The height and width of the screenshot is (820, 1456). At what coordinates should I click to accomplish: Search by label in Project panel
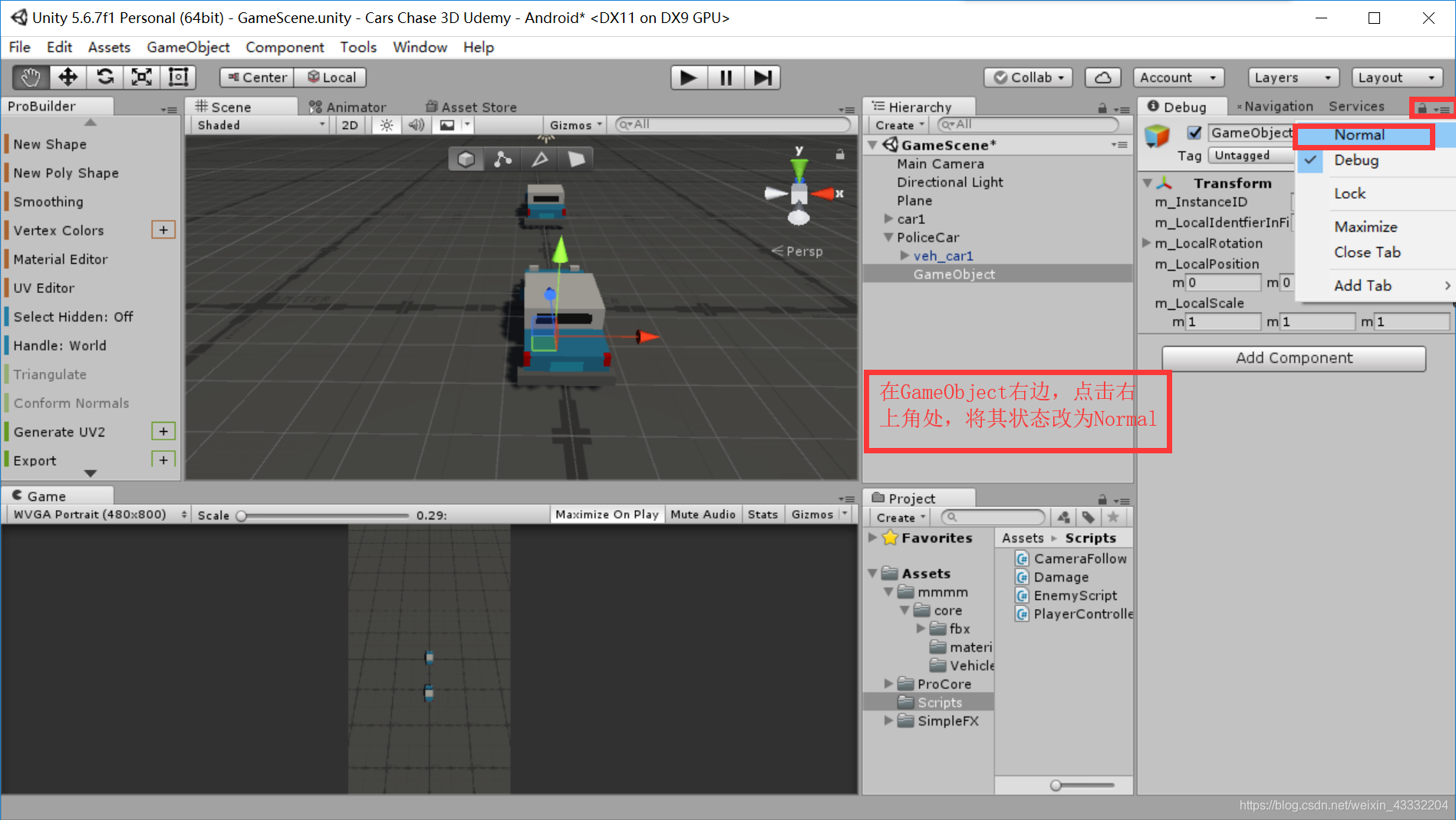point(1089,518)
